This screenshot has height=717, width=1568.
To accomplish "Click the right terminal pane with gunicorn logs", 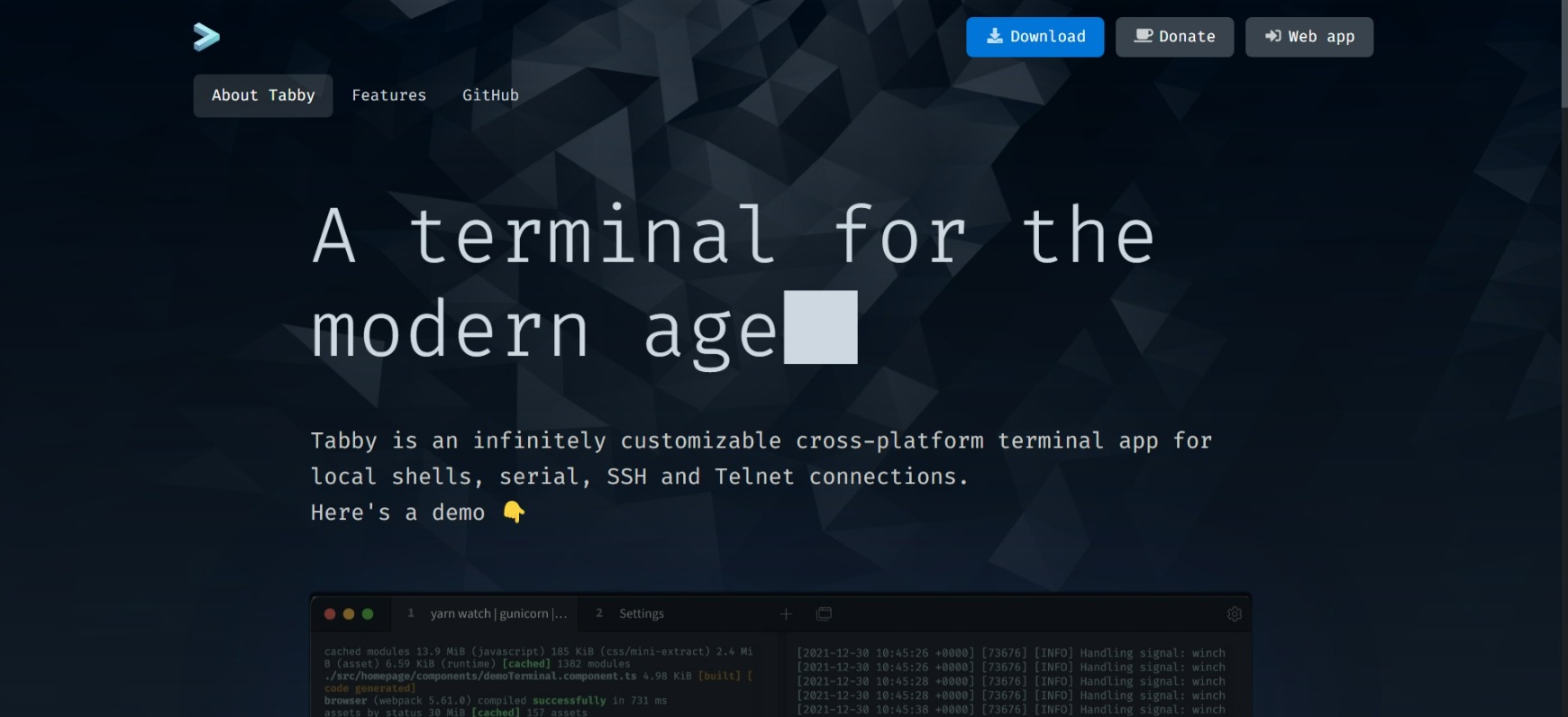I will tap(1009, 680).
